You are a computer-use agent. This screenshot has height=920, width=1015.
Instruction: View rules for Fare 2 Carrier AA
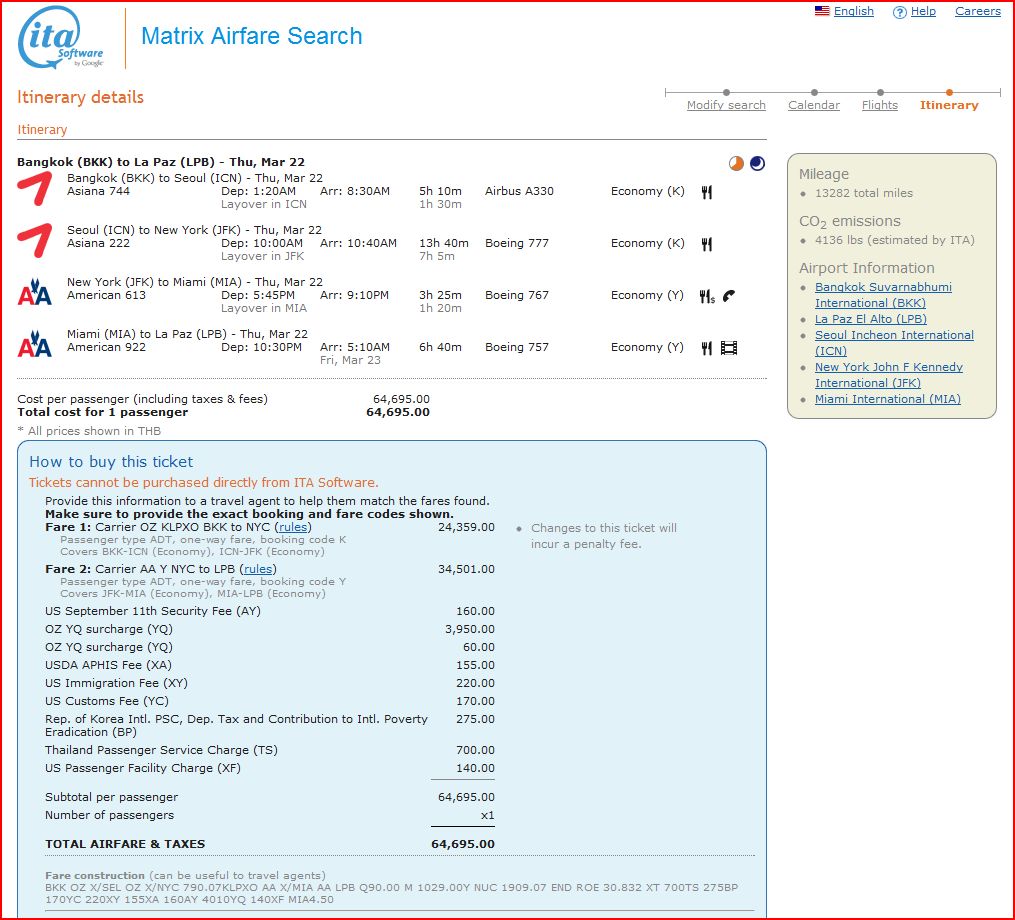pos(258,569)
